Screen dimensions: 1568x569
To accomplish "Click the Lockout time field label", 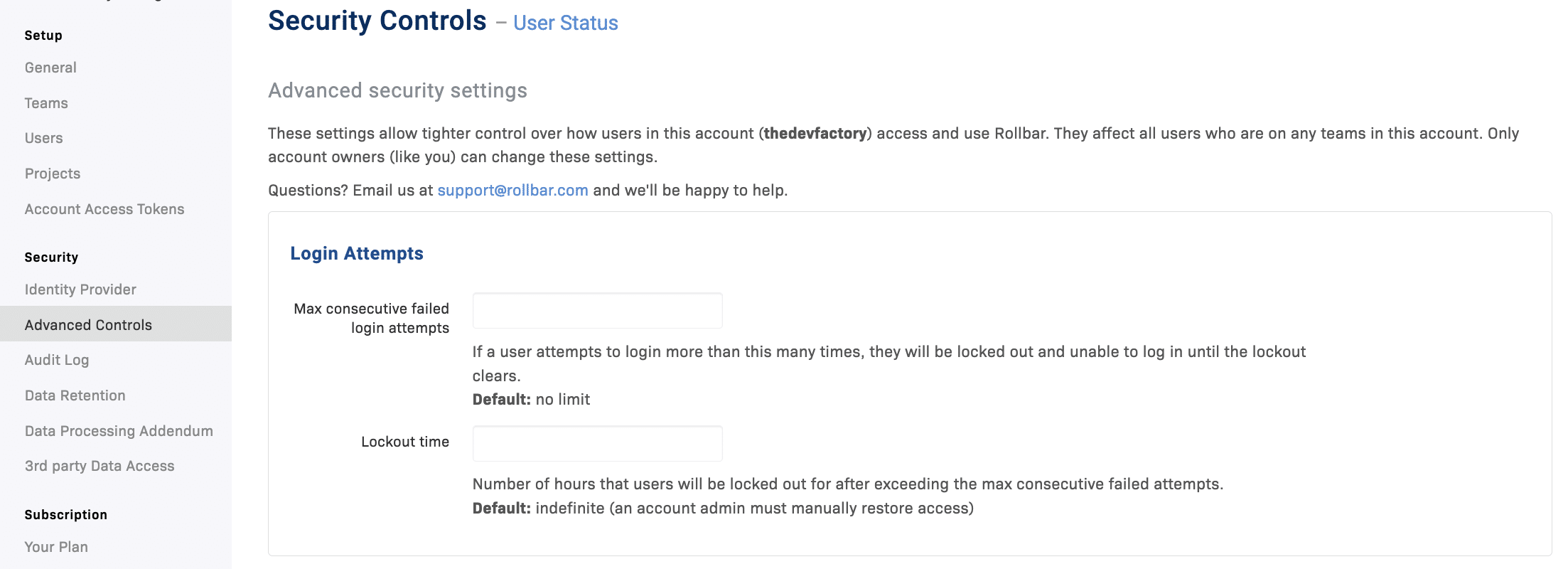I will 405,442.
